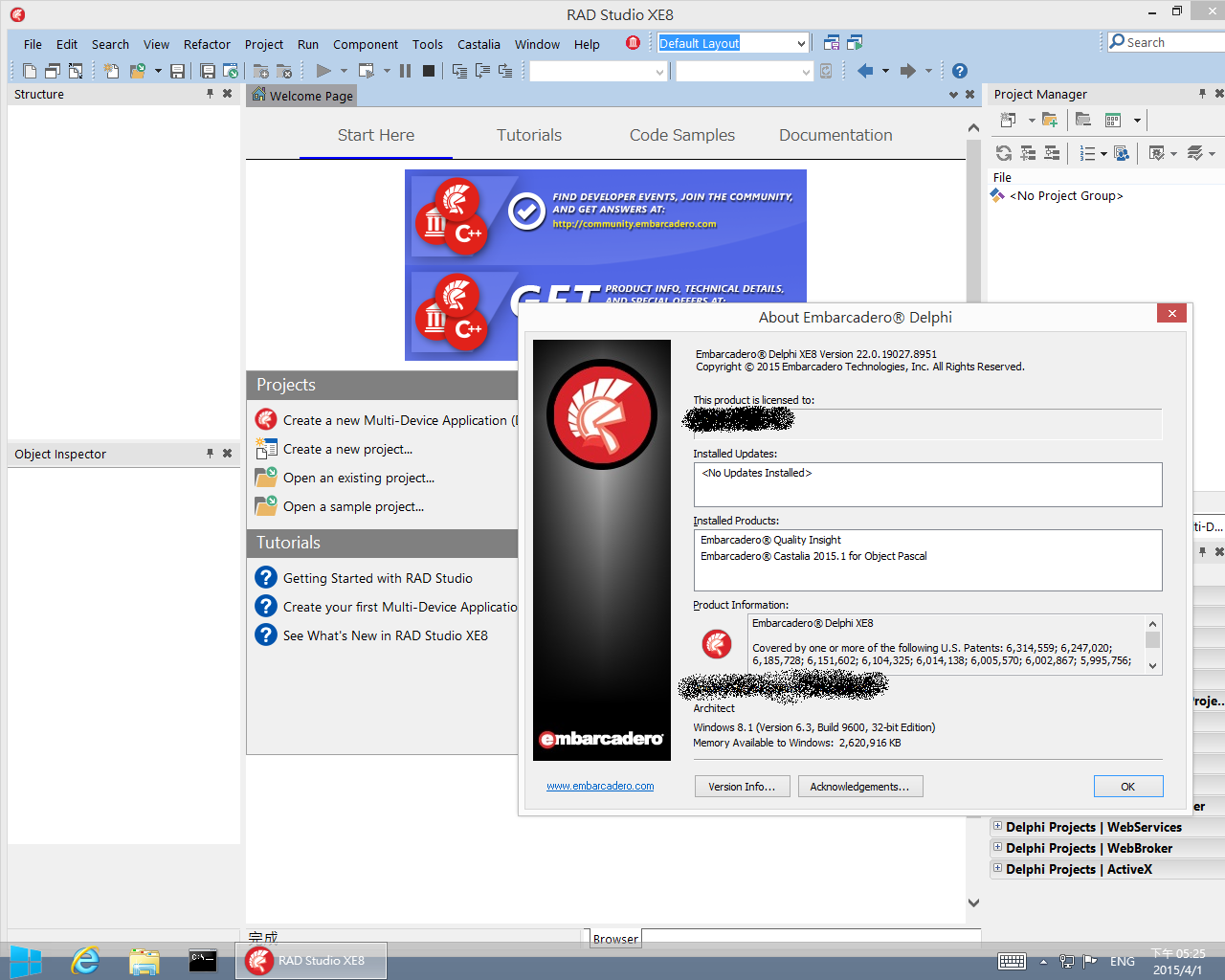
Task: Open dropdown arrow beside Back arrow
Action: [885, 71]
